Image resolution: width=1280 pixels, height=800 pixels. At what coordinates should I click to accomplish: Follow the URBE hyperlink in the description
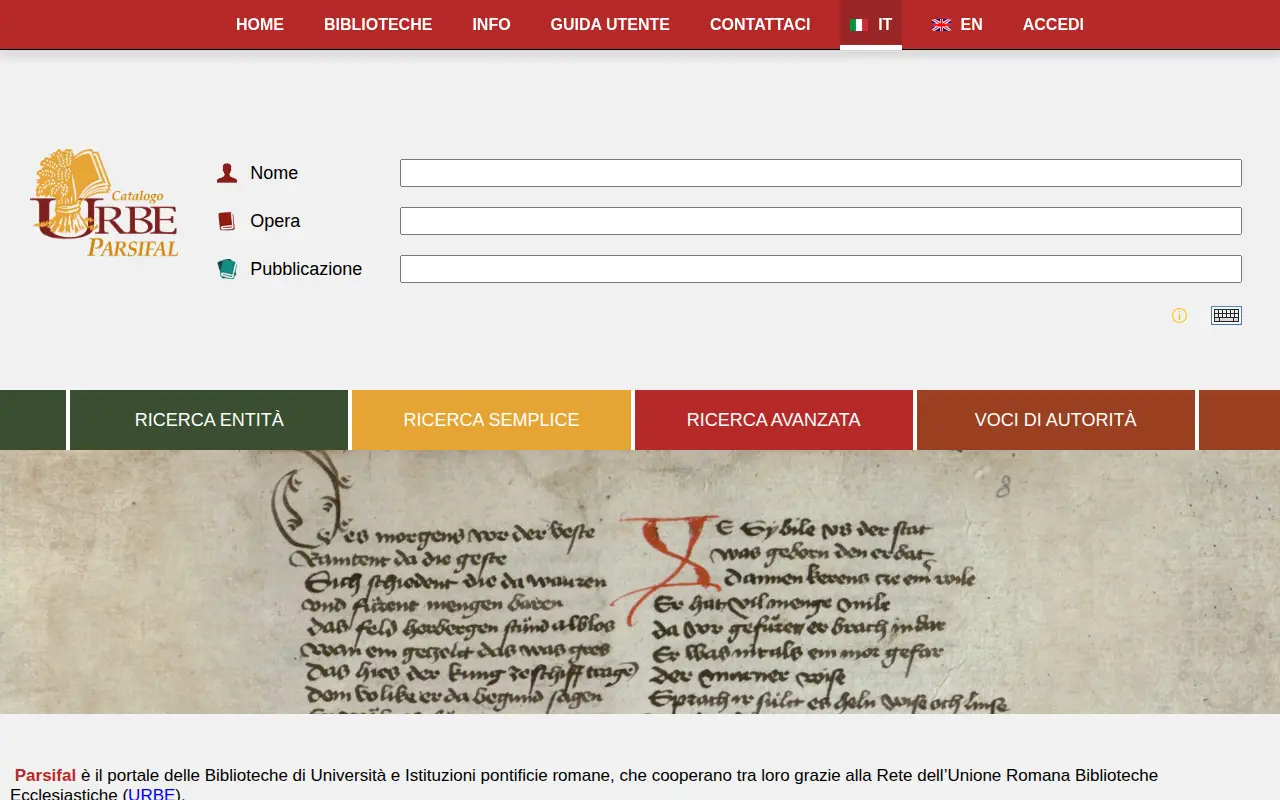[x=153, y=795]
